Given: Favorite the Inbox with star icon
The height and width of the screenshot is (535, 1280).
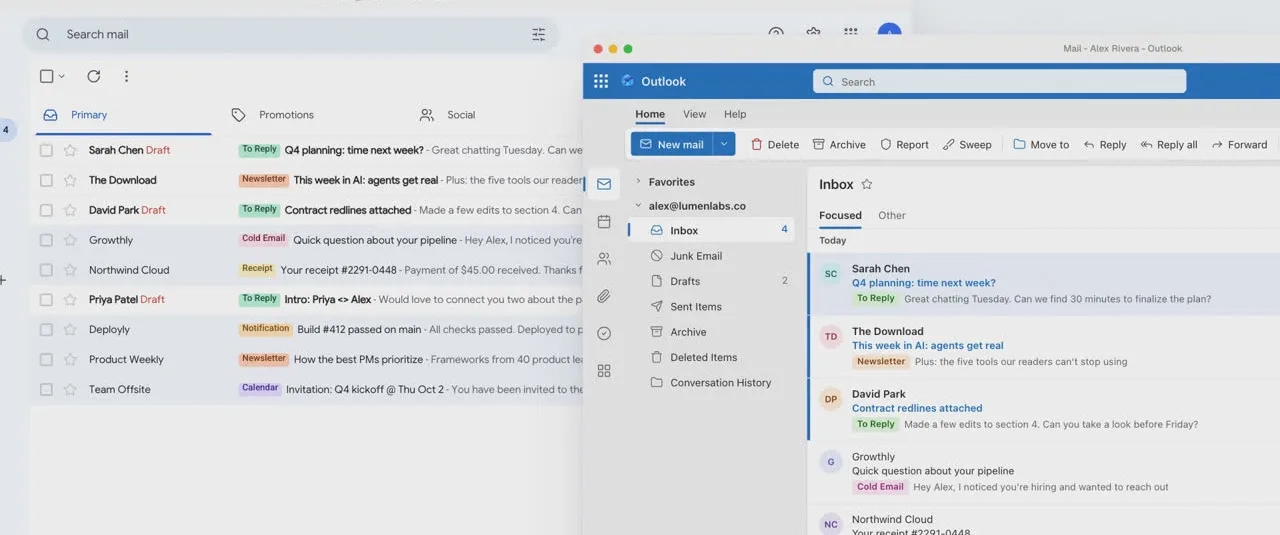Looking at the screenshot, I should pos(867,185).
